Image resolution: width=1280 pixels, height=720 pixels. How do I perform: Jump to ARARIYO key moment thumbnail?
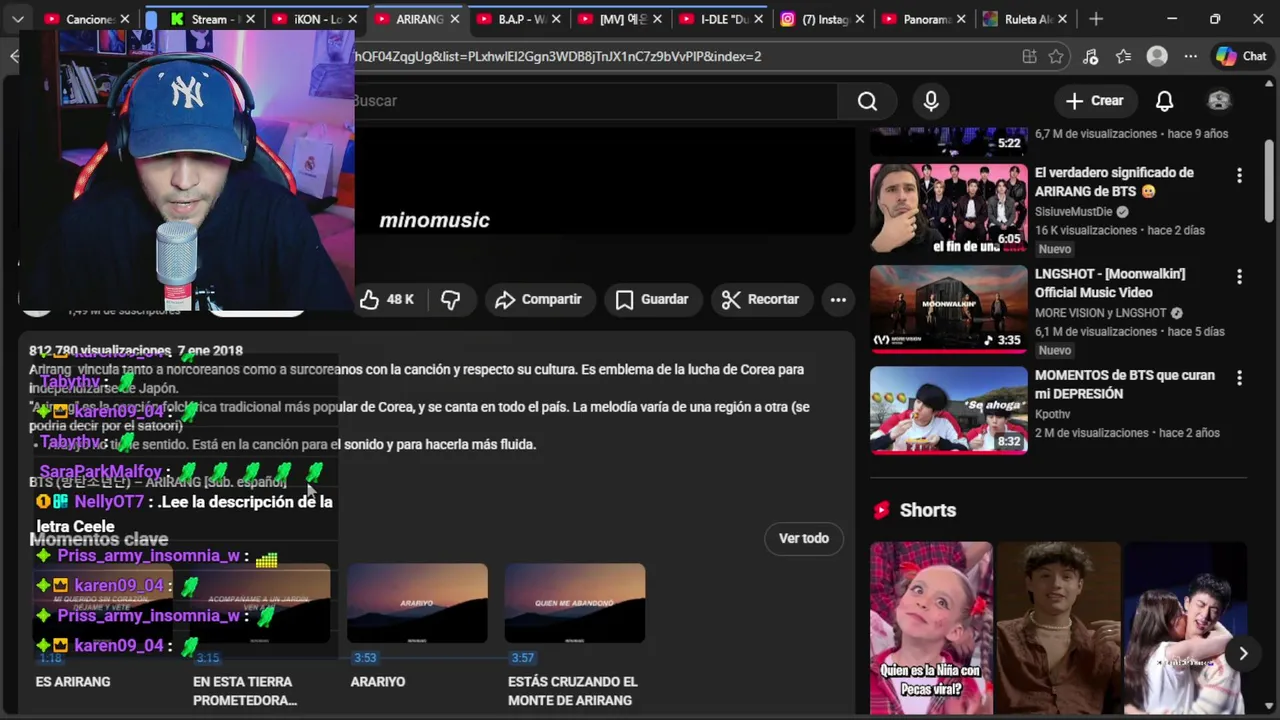417,603
